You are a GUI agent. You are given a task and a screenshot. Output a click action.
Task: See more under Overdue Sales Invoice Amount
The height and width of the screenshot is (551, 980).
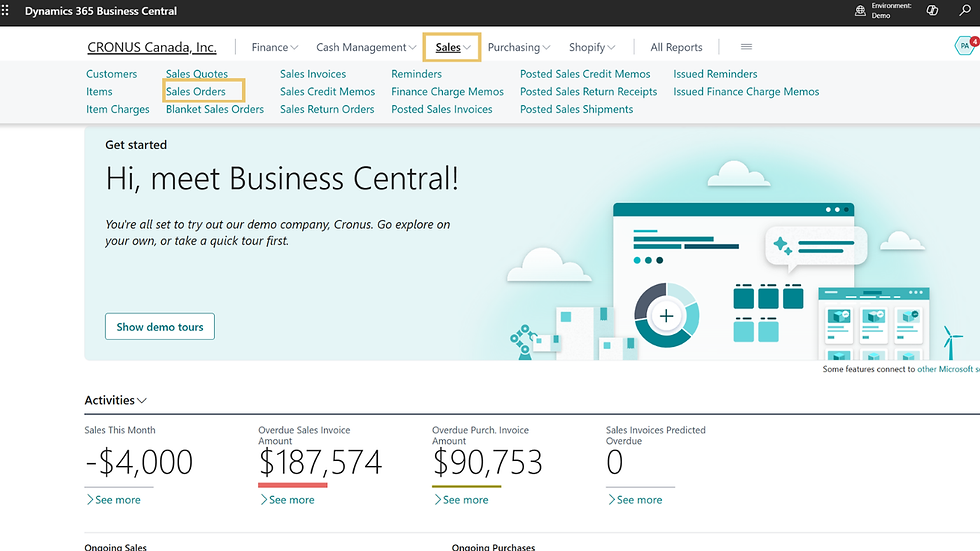tap(287, 500)
